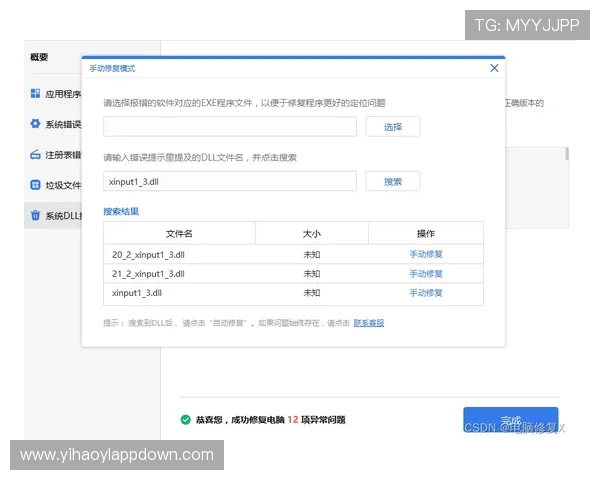Click 未知 size in 20_2_xinput1_3.dll row

pyautogui.click(x=311, y=255)
